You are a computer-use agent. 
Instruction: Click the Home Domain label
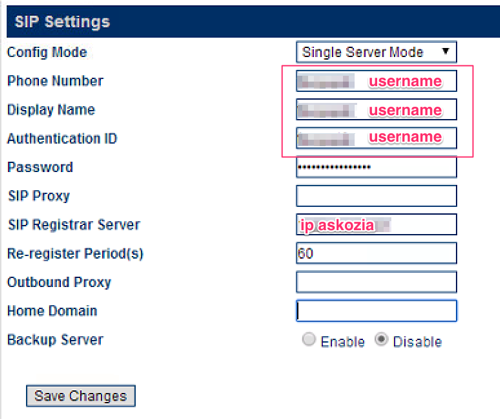[52, 311]
